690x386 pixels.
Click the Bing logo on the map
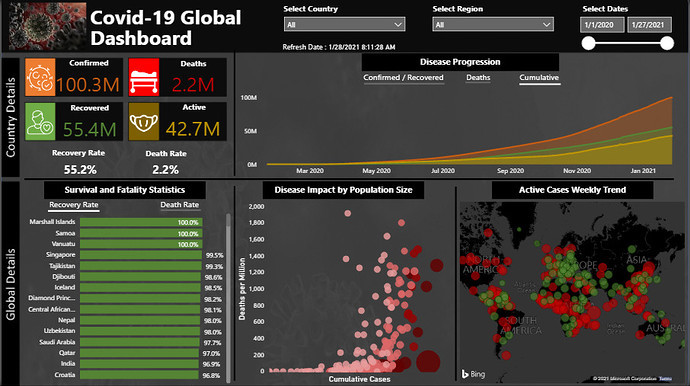[x=473, y=374]
